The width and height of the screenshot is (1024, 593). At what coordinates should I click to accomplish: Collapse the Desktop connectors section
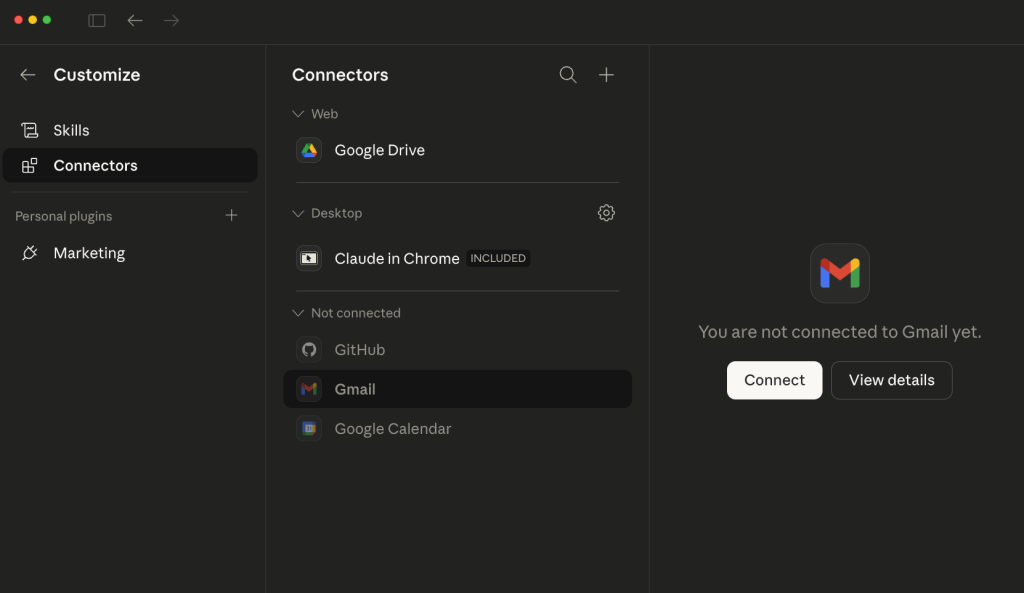point(297,213)
